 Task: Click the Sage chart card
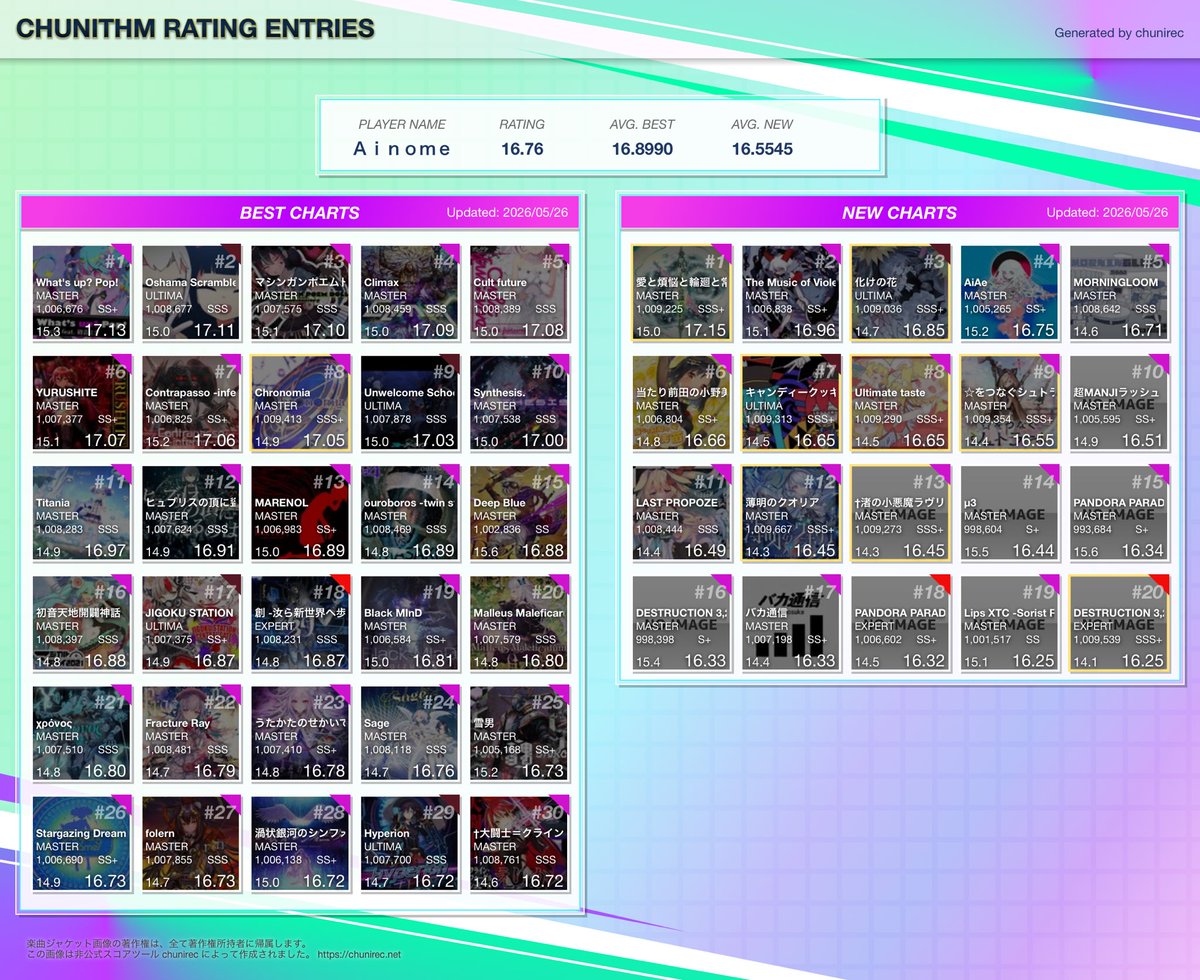[410, 733]
